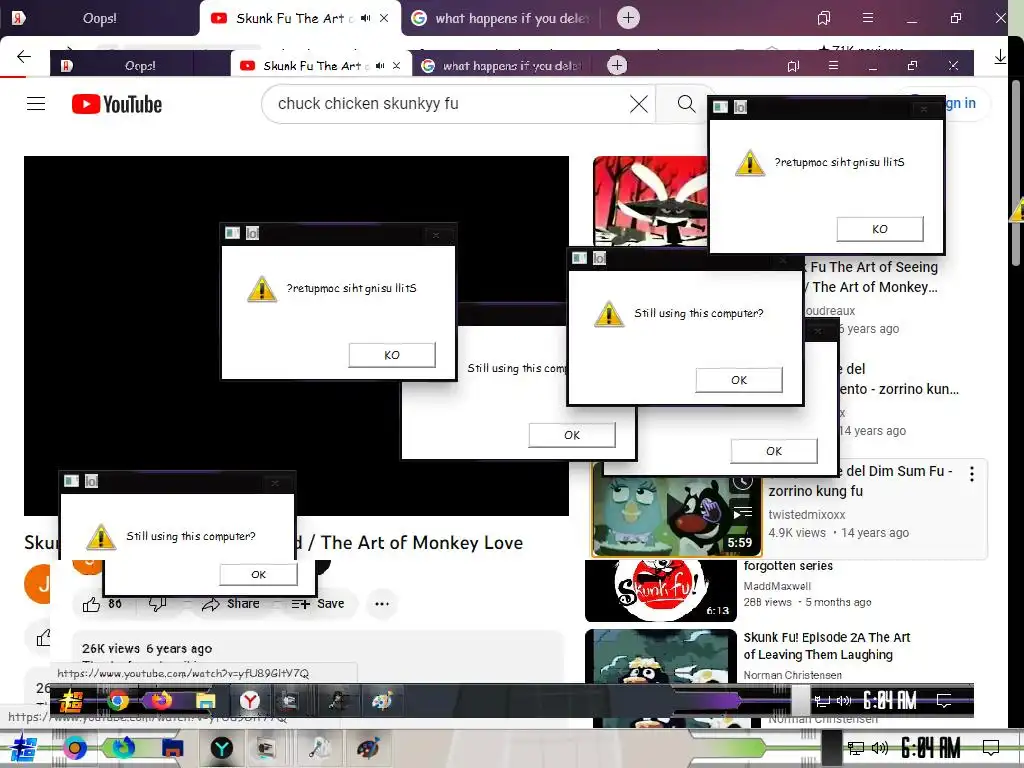Open the YouTube hamburger guide menu

[36, 104]
